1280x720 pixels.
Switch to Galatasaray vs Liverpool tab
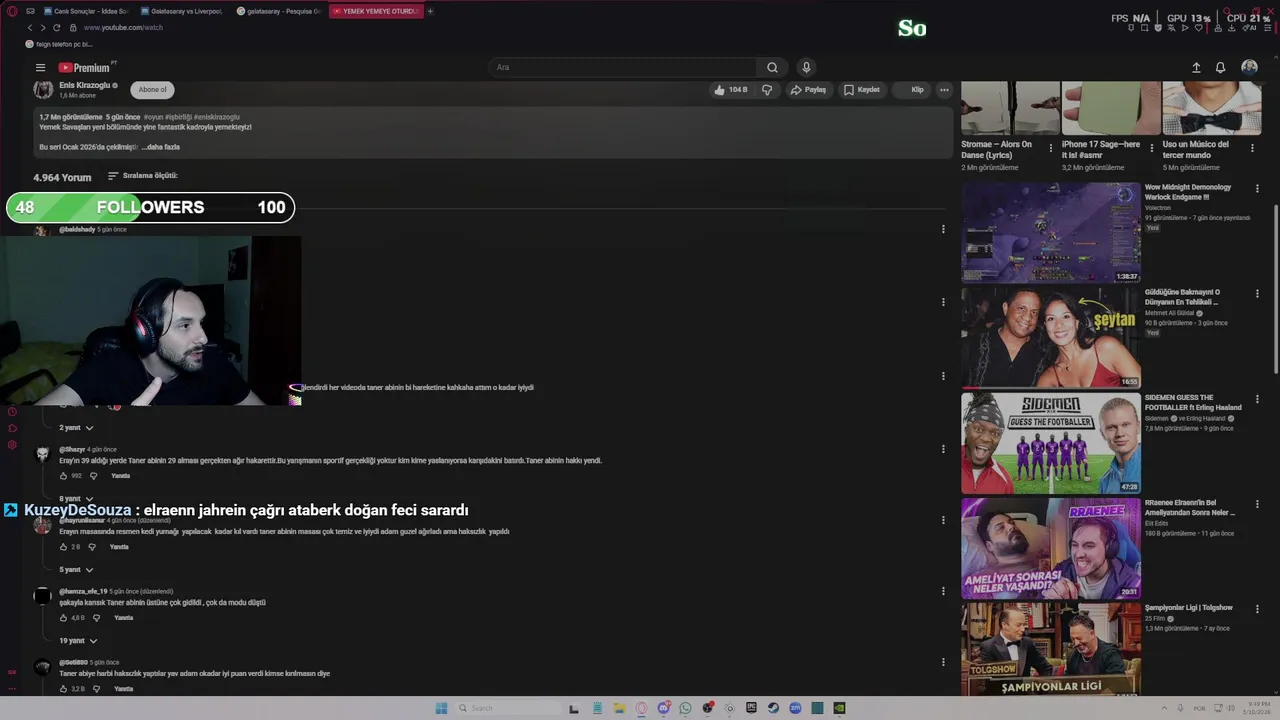click(x=180, y=11)
